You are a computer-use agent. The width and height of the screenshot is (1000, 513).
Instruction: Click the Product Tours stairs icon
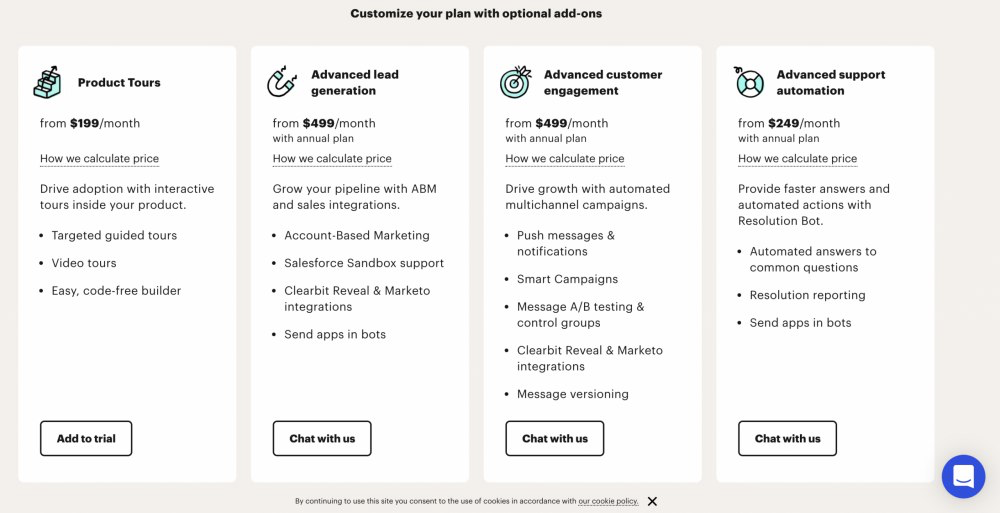click(x=47, y=83)
